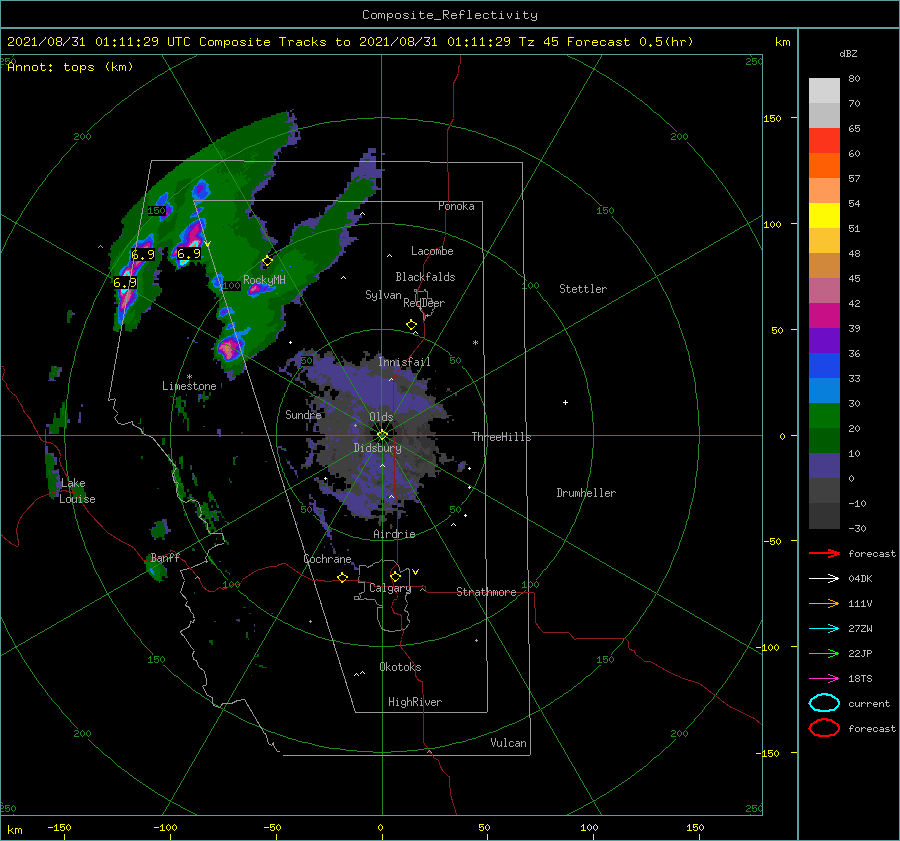This screenshot has height=841, width=900.
Task: Click the Limestone location label
Action: point(189,386)
